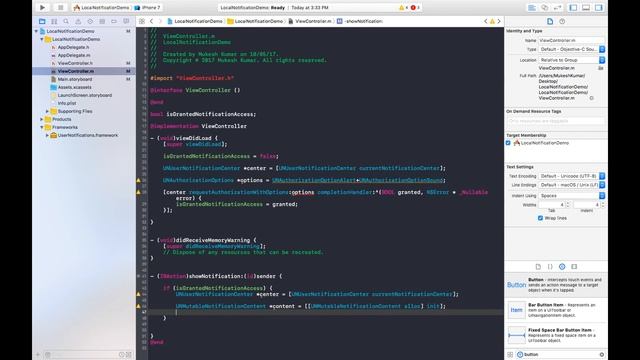Toggle the Wrap lines checkbox

[x=540, y=218]
